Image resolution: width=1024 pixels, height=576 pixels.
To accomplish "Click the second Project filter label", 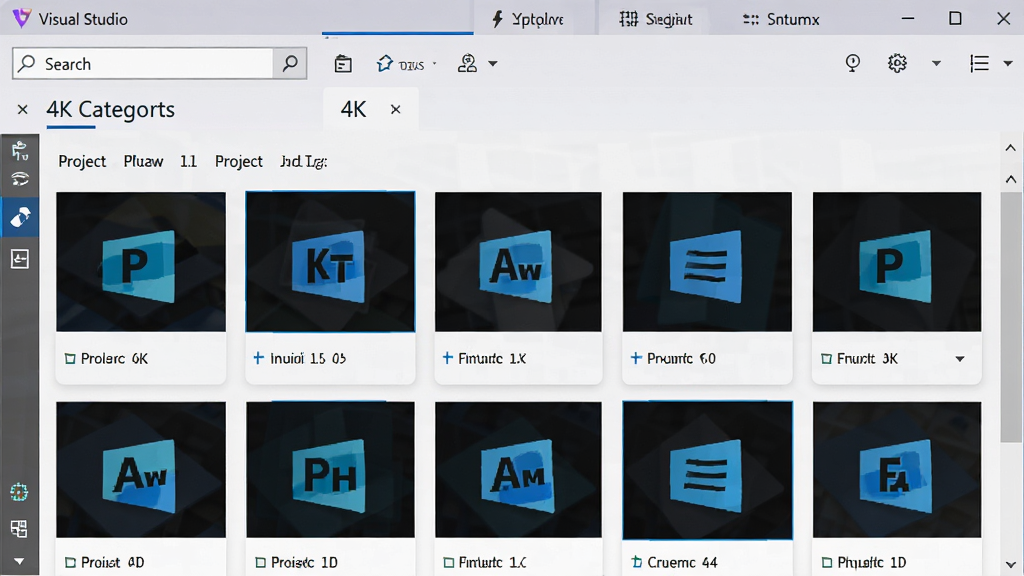I will click(x=238, y=161).
